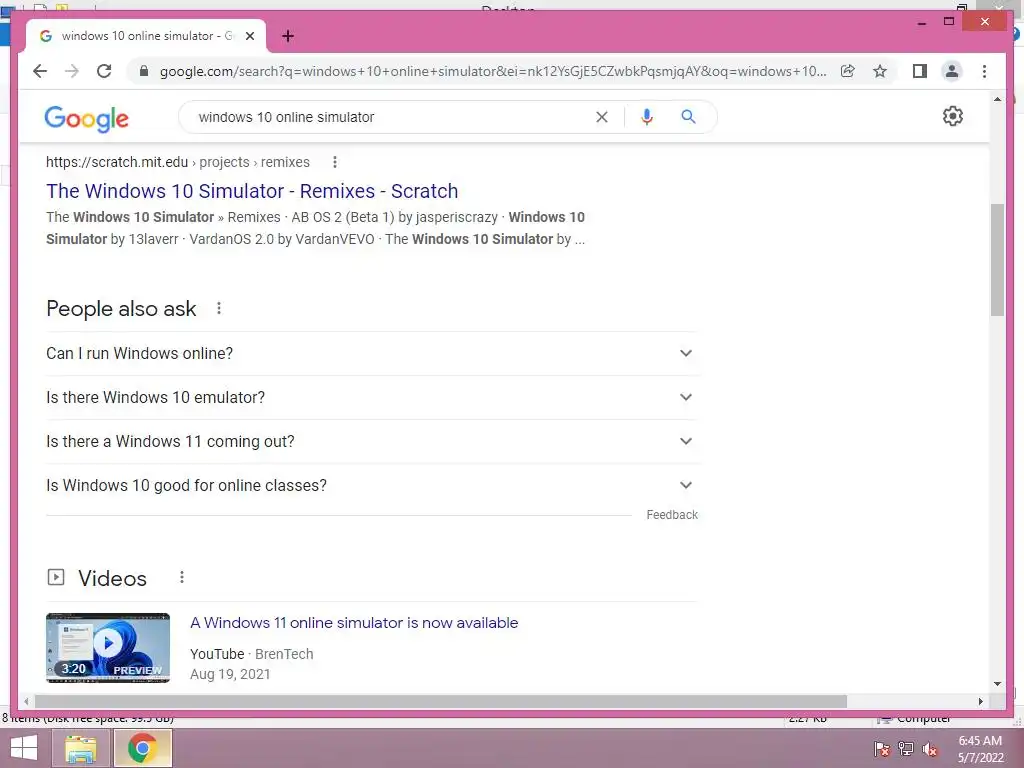Image resolution: width=1024 pixels, height=768 pixels.
Task: Open People also ask options menu
Action: pyautogui.click(x=219, y=308)
